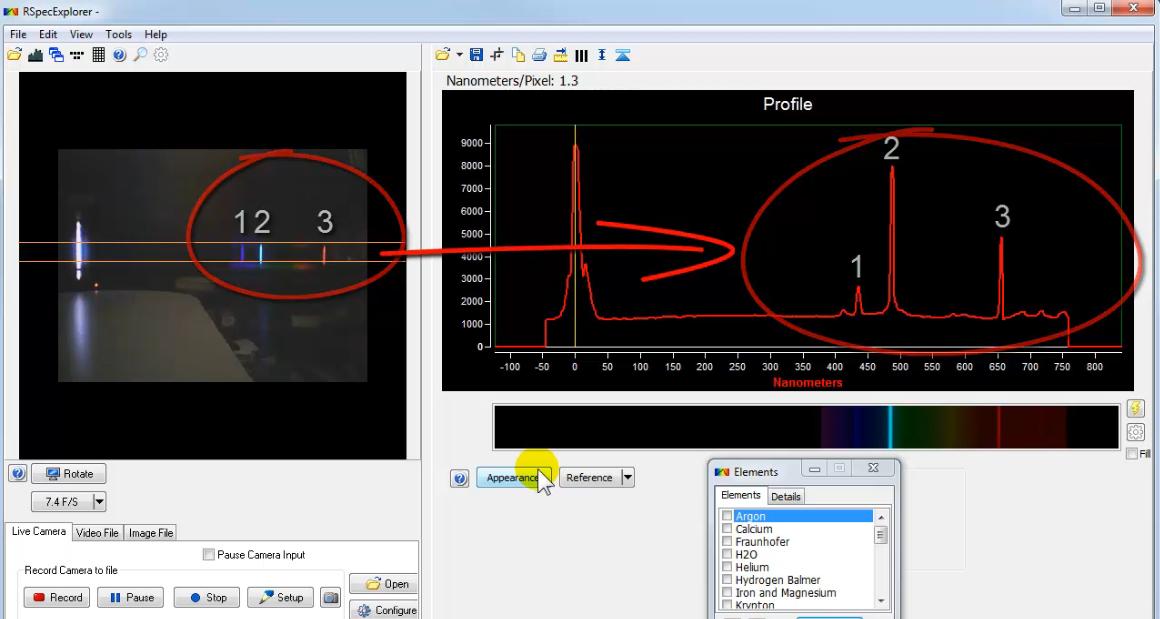Open the Reference dropdown arrow
The height and width of the screenshot is (619, 1160).
click(x=627, y=478)
